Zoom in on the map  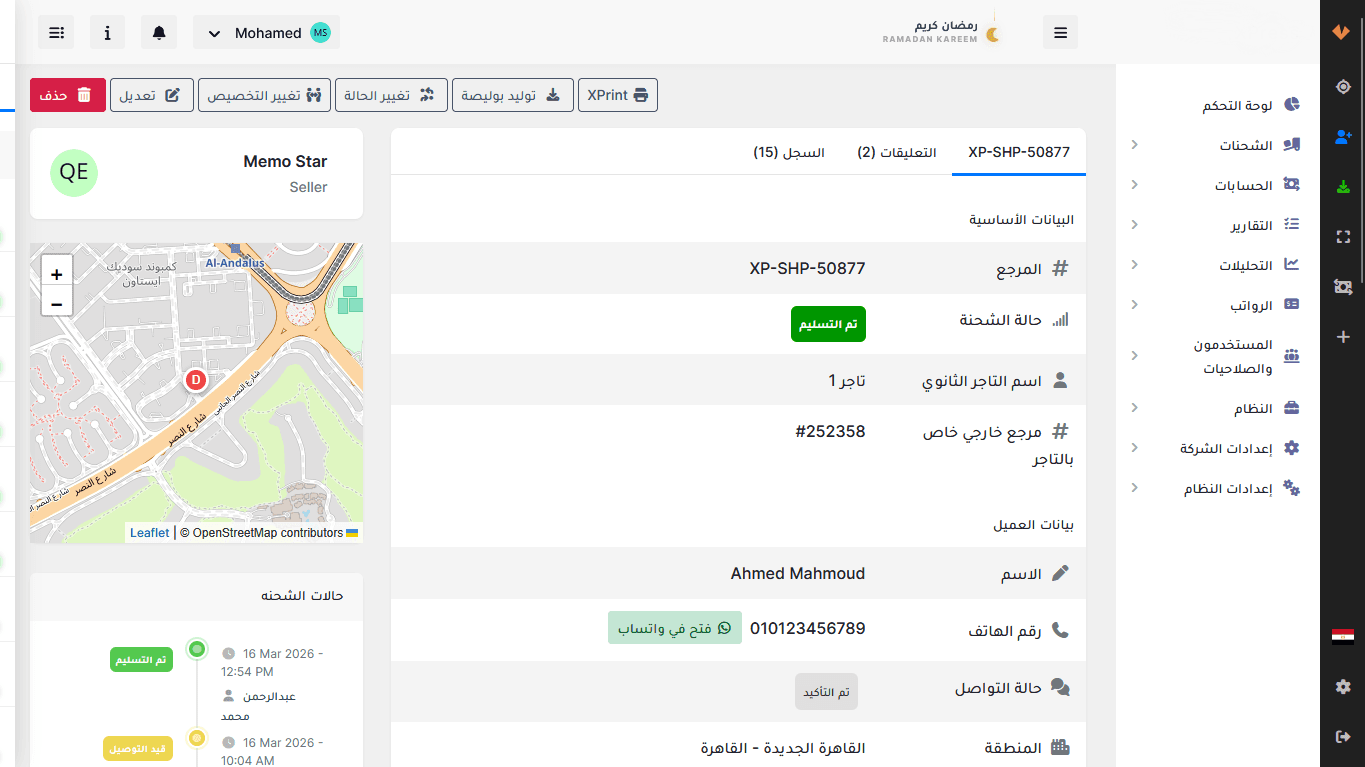click(x=56, y=273)
